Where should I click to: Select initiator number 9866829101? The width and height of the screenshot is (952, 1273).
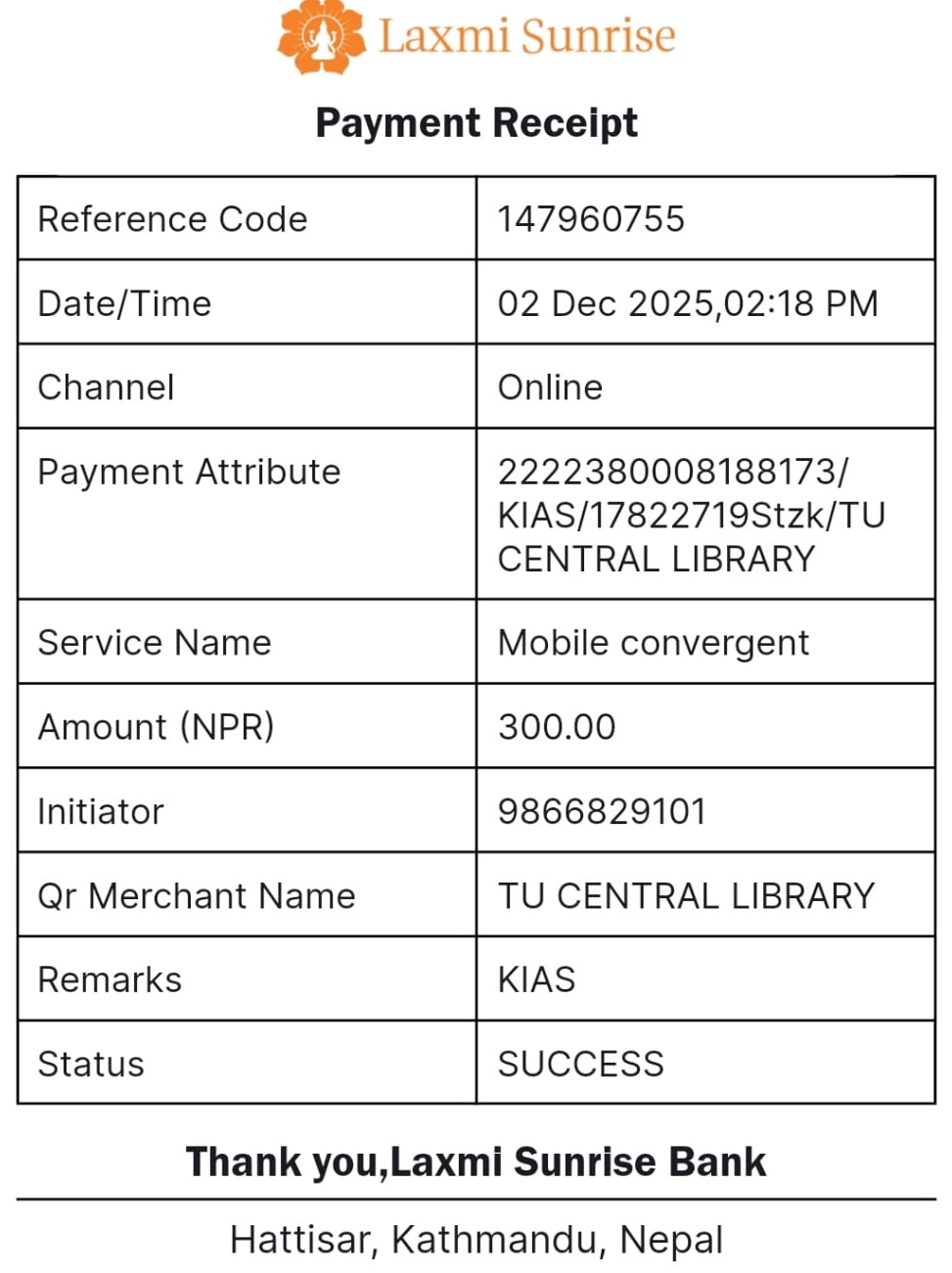602,811
